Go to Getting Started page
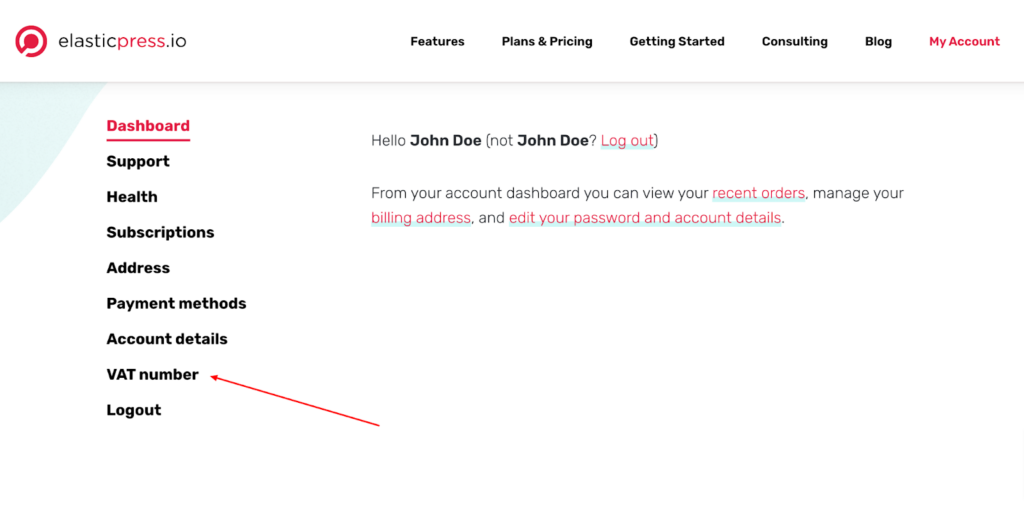 click(x=677, y=42)
